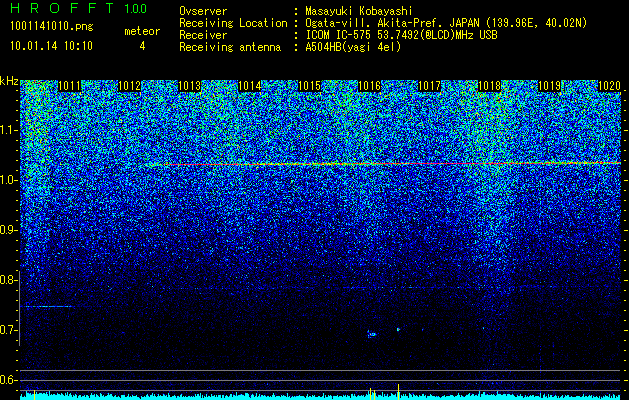Click the HROFFT 1.00 title text

(79, 8)
